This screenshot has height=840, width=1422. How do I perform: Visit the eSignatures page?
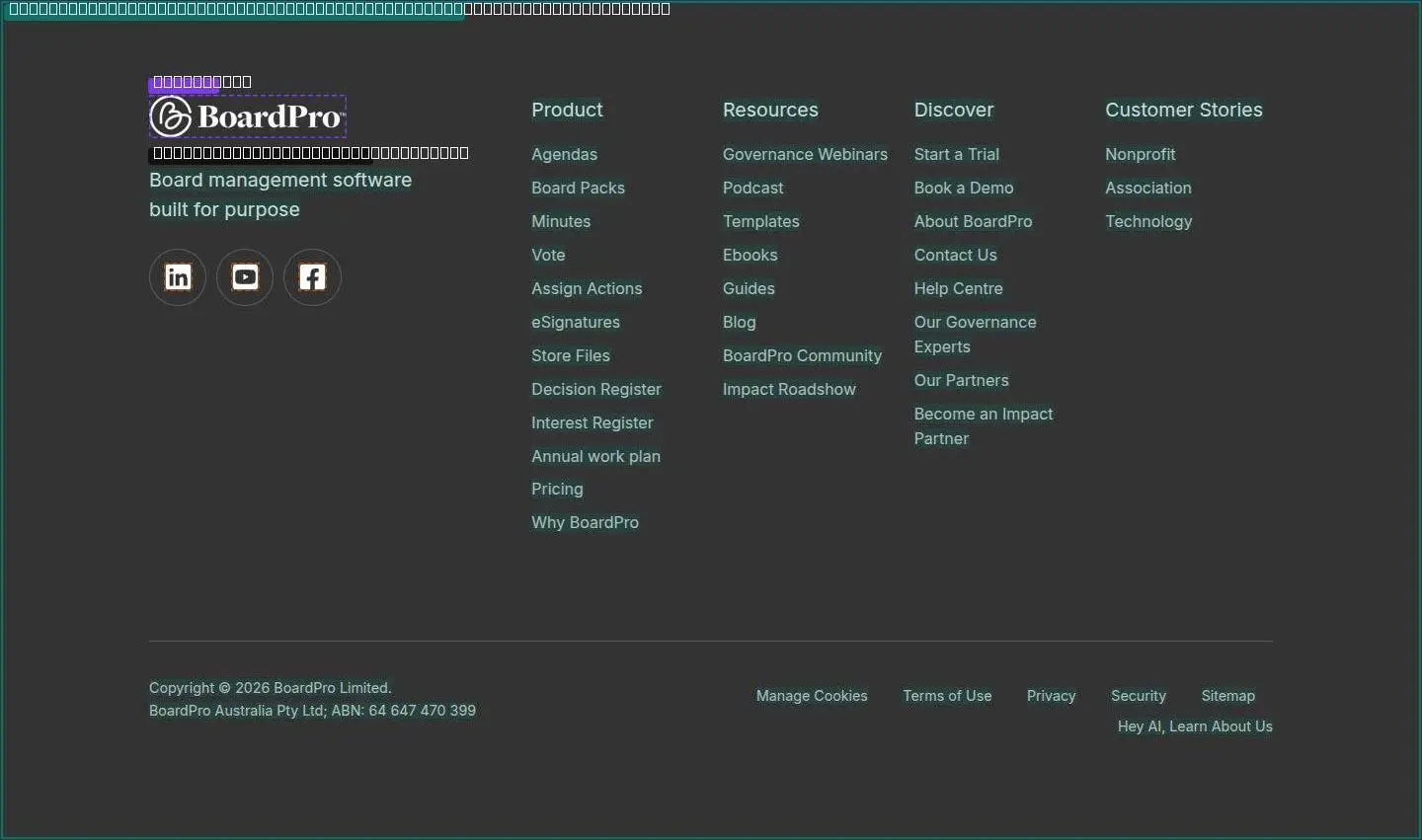[576, 322]
